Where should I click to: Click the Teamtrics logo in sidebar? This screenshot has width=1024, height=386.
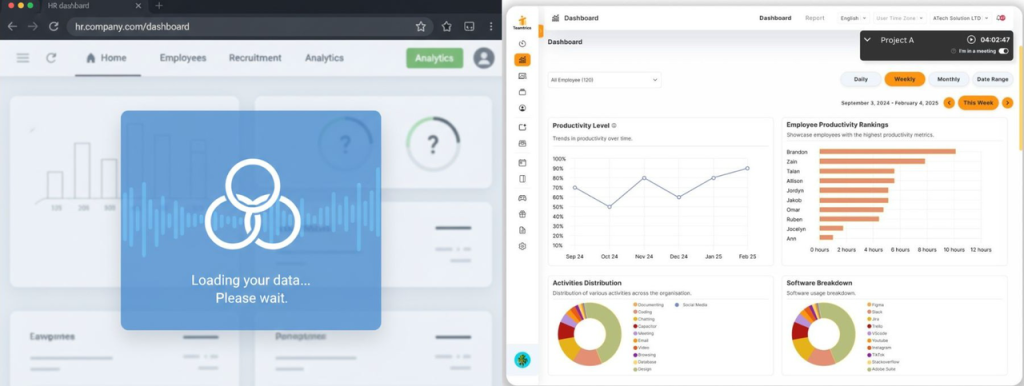point(522,23)
